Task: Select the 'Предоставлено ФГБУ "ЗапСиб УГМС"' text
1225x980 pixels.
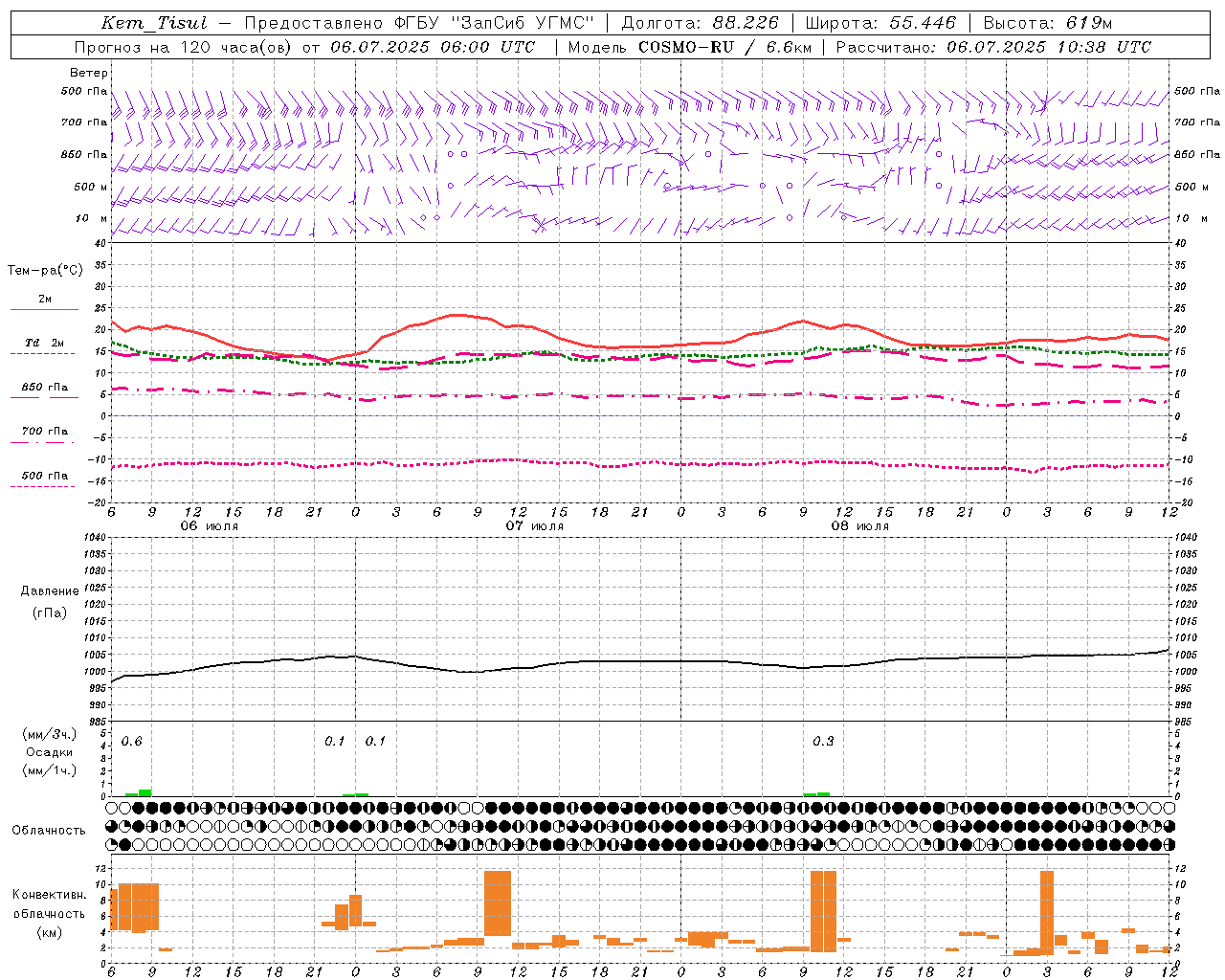Action: tap(419, 23)
